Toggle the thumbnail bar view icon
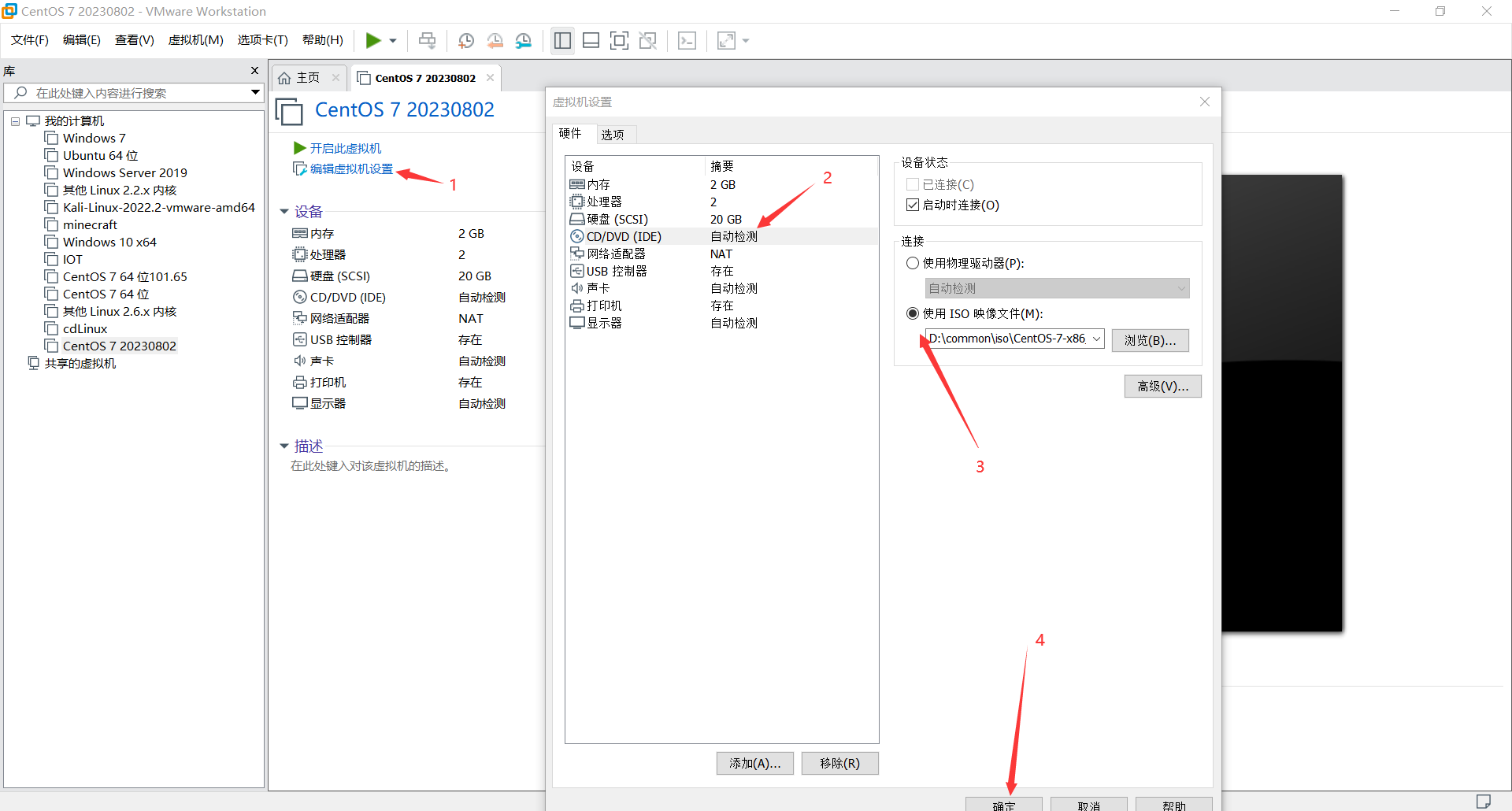 591,41
